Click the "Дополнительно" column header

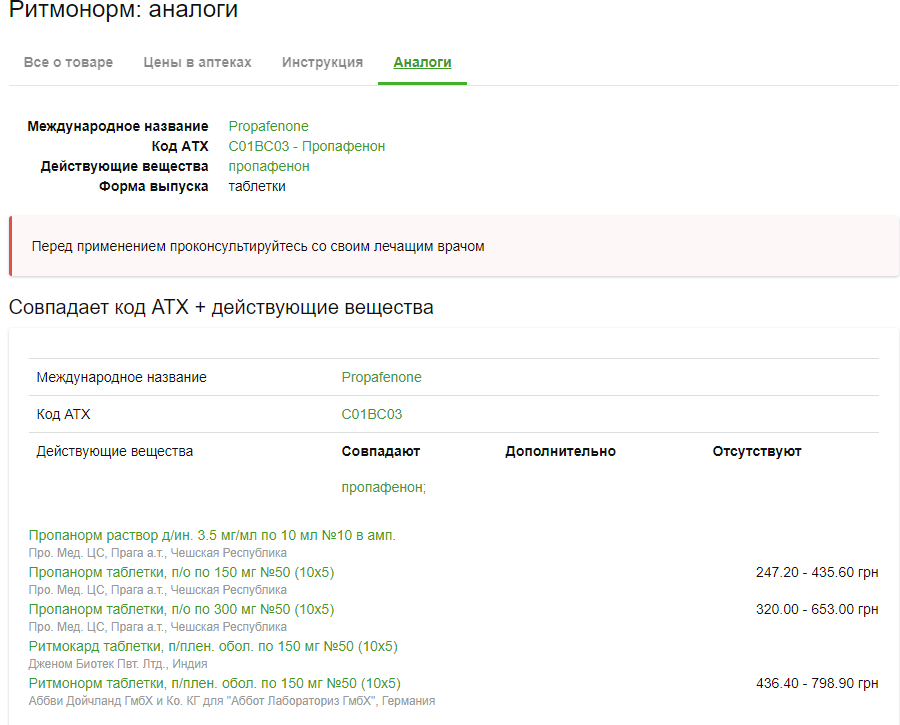coord(560,452)
